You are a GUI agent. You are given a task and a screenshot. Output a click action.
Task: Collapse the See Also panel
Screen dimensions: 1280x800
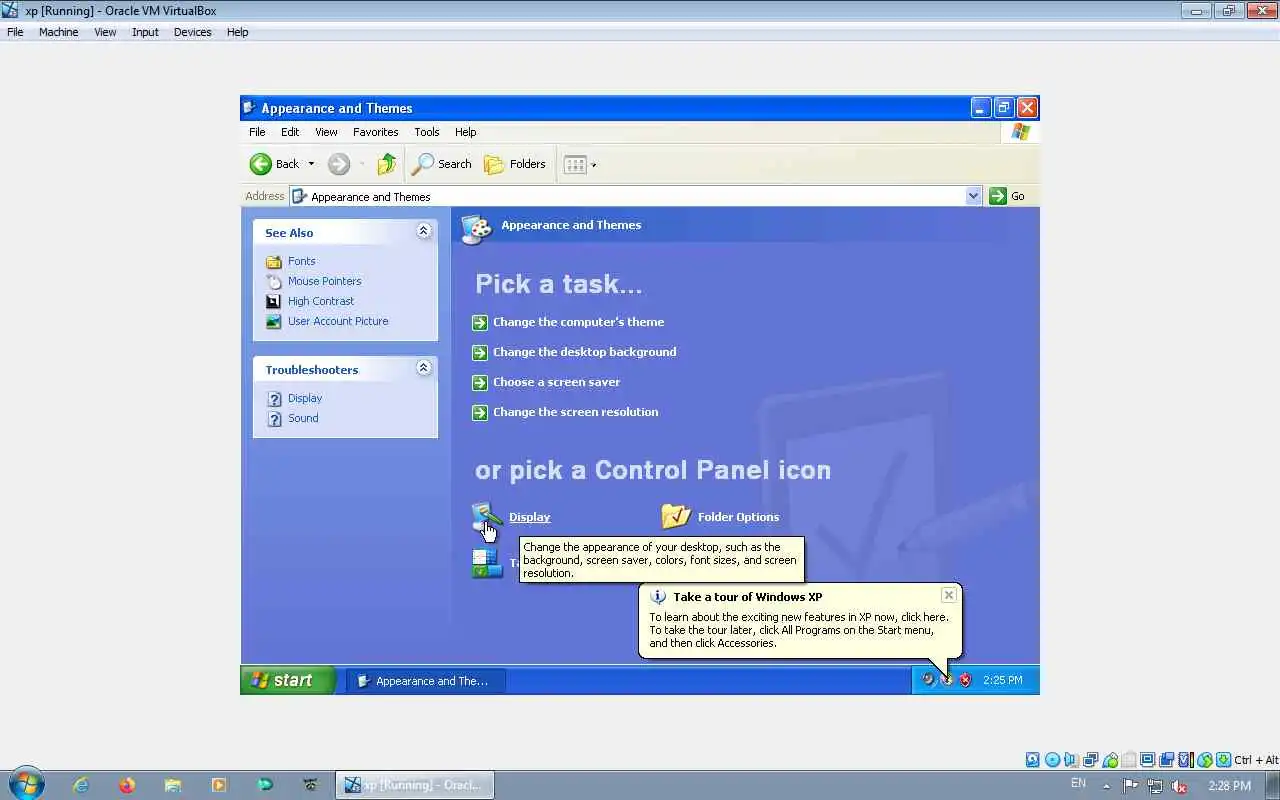pyautogui.click(x=423, y=231)
